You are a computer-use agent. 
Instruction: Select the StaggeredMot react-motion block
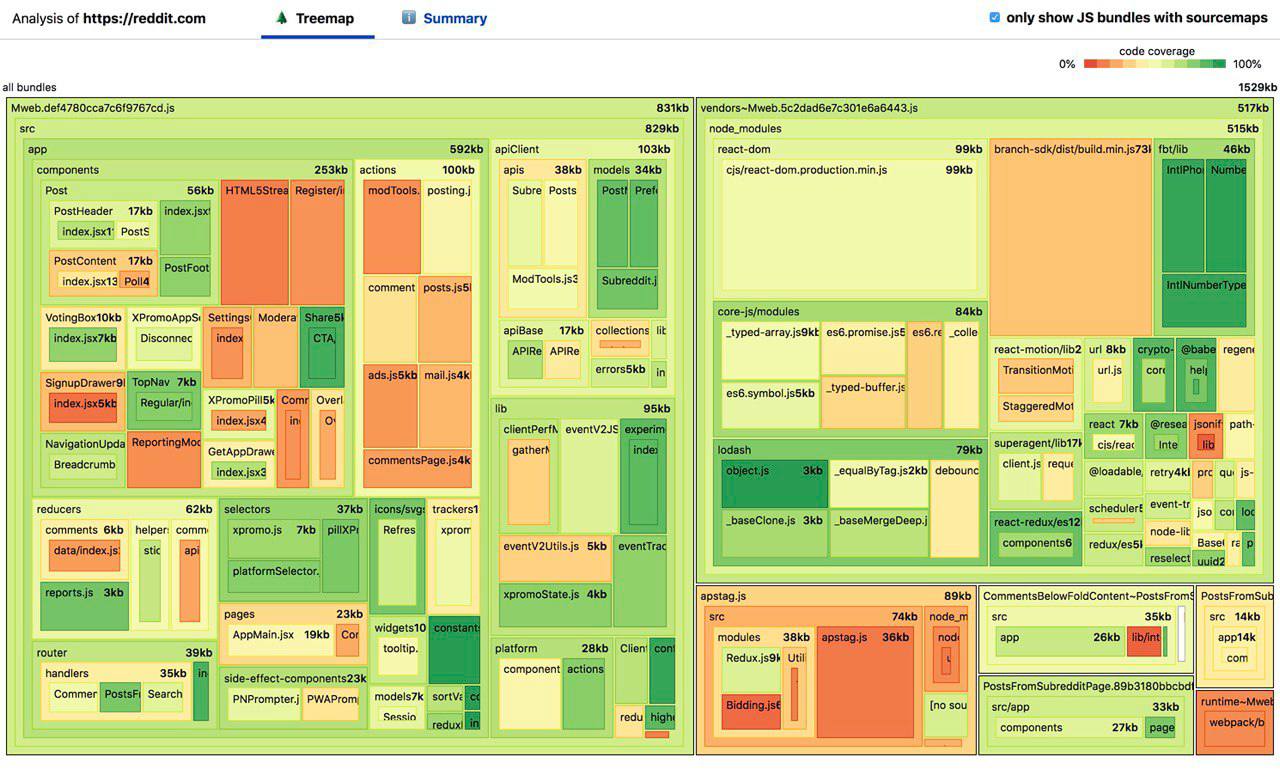pyautogui.click(x=1036, y=410)
